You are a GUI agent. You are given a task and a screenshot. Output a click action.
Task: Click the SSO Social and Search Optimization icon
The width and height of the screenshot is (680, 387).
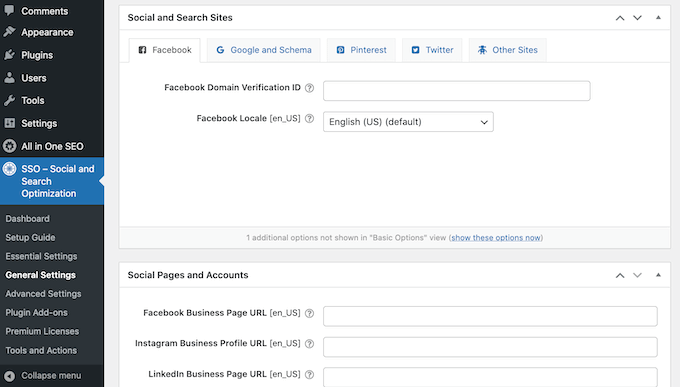click(x=9, y=169)
